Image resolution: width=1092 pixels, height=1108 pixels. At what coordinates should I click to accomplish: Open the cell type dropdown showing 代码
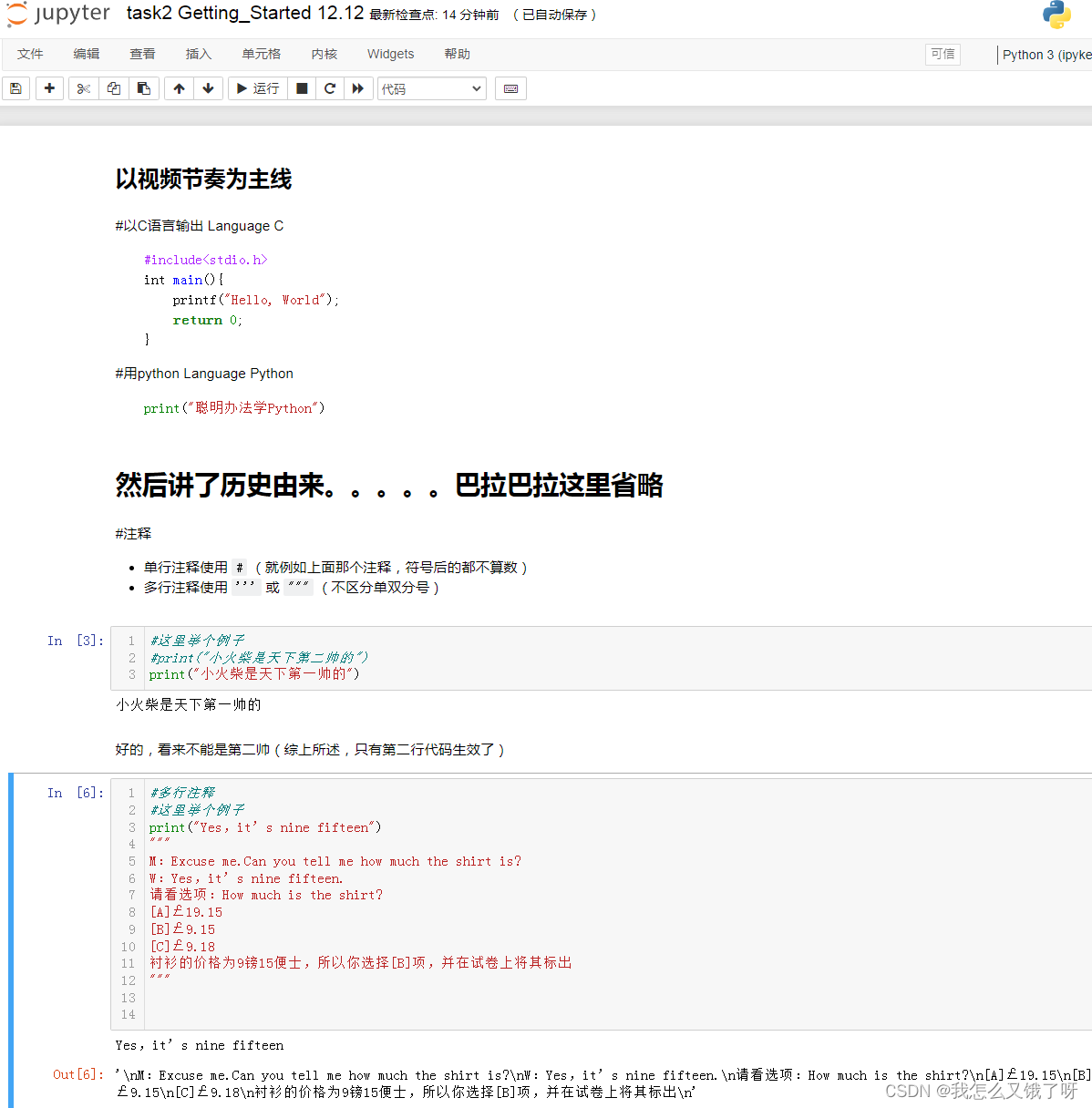(x=432, y=88)
